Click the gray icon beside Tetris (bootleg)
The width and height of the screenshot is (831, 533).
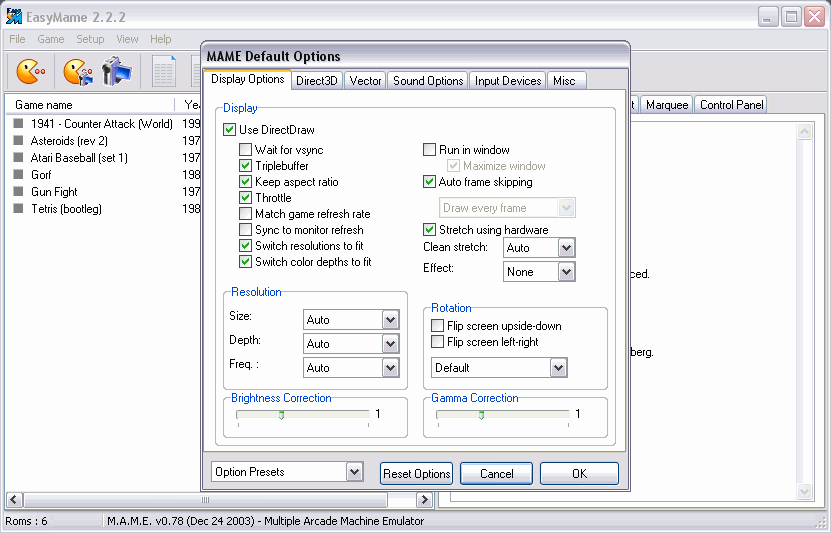point(19,208)
